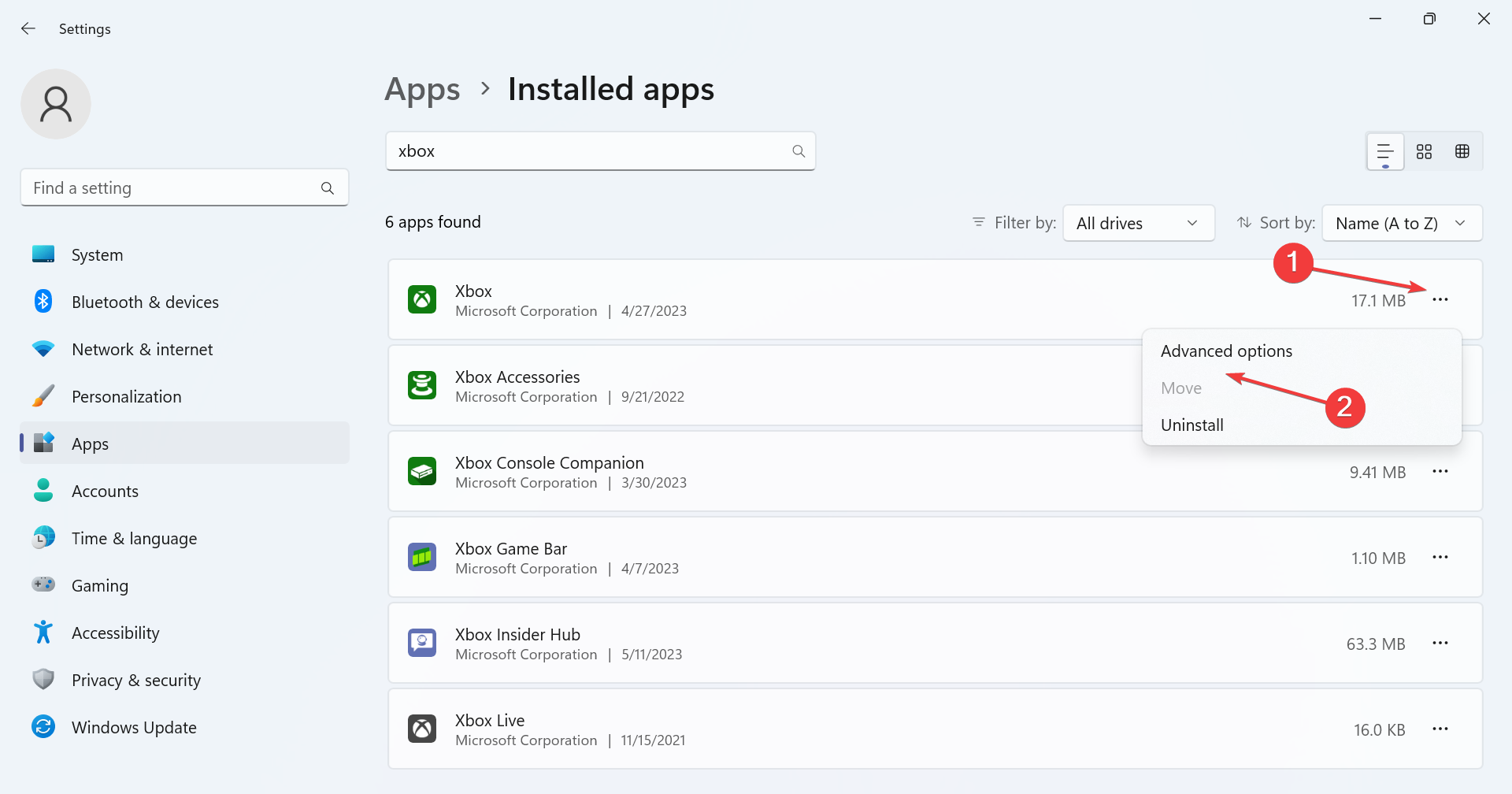The image size is (1512, 794).
Task: Click the Find a setting search icon
Action: [x=328, y=188]
